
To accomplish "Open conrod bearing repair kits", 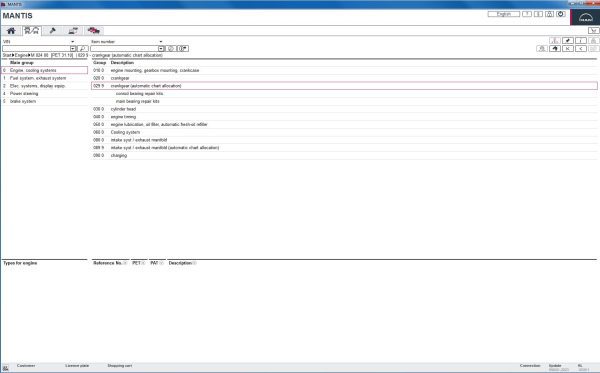I will pyautogui.click(x=344, y=94).
